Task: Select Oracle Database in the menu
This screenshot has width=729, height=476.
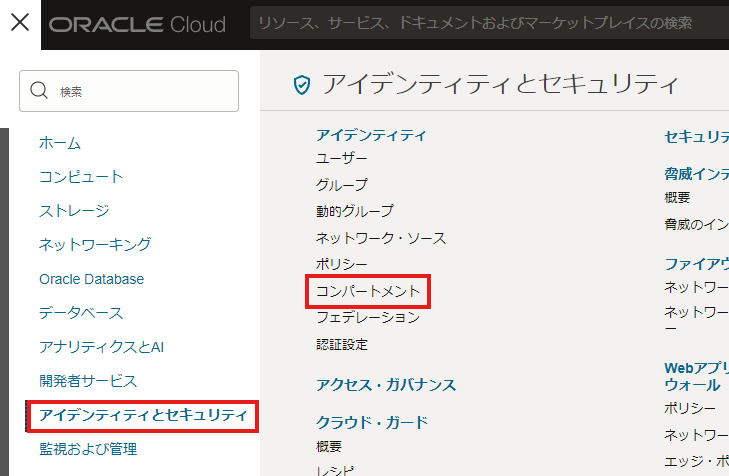Action: pyautogui.click(x=92, y=279)
